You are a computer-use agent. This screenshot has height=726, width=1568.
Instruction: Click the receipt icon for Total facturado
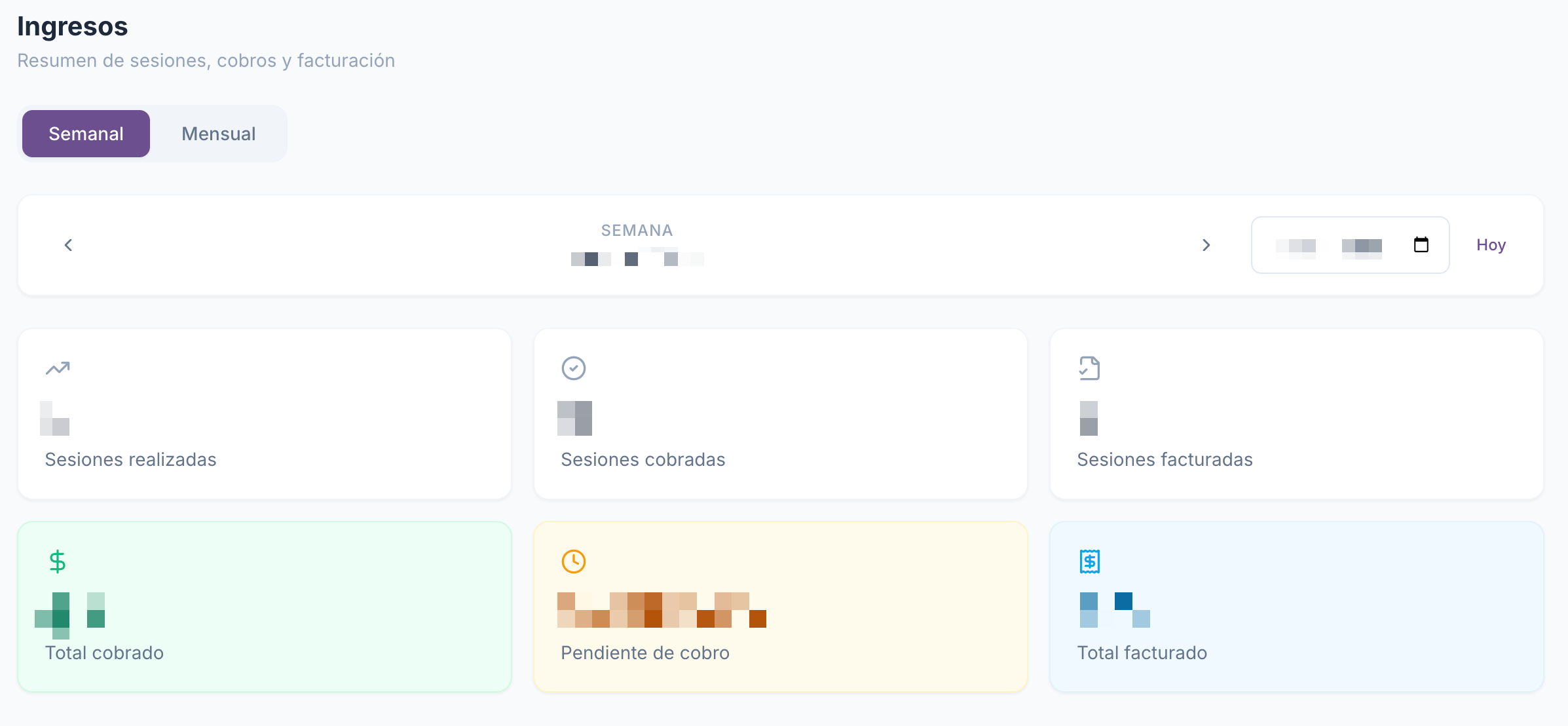point(1090,562)
